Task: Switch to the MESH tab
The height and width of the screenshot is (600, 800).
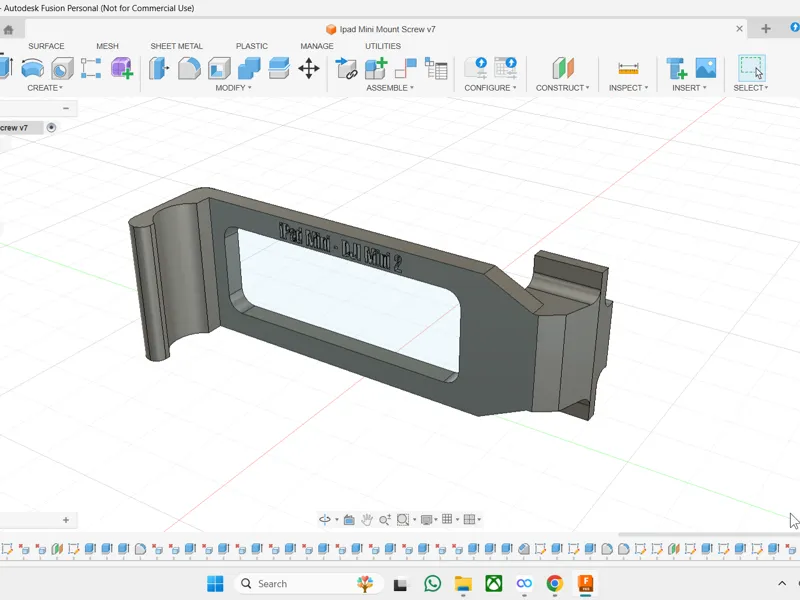Action: (107, 46)
